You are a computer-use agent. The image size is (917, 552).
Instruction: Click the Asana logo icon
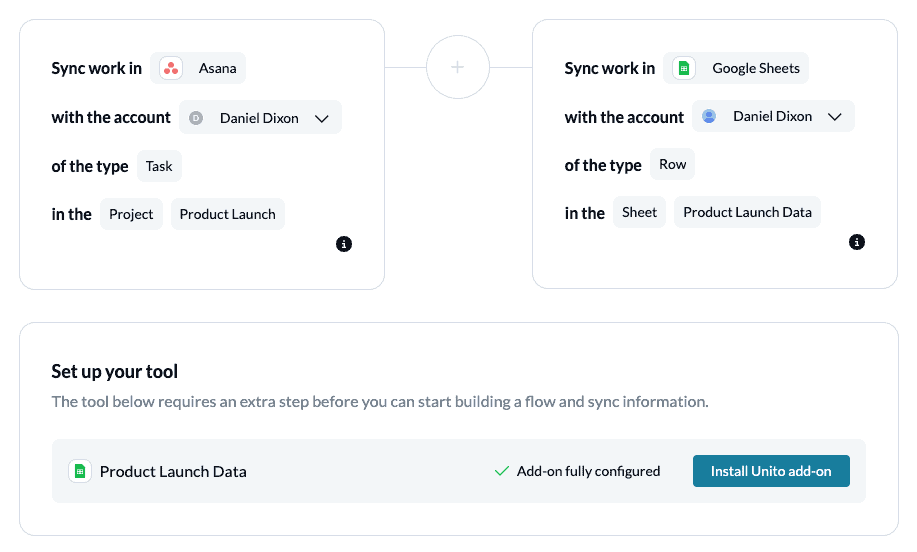coord(171,68)
